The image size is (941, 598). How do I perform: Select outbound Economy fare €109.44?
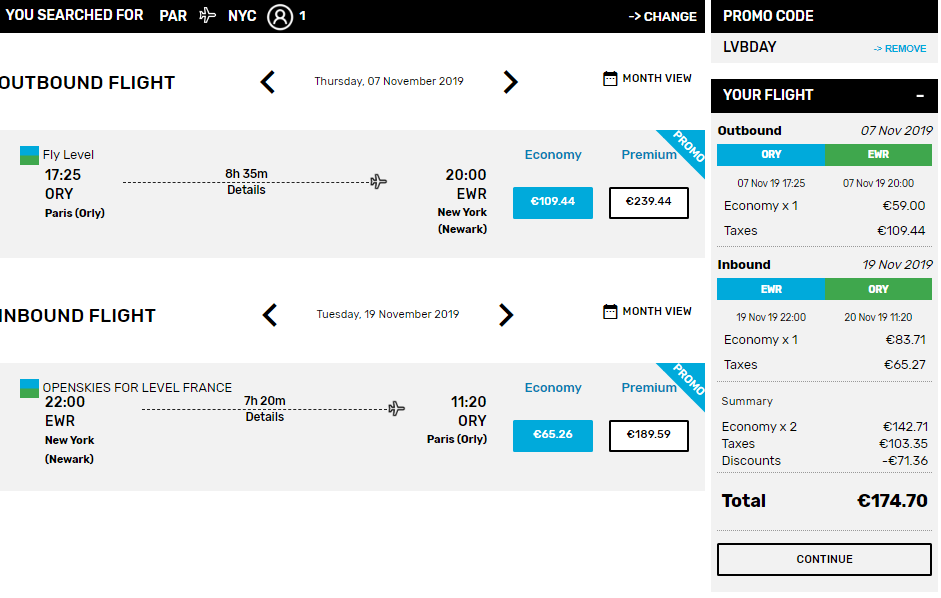(553, 202)
